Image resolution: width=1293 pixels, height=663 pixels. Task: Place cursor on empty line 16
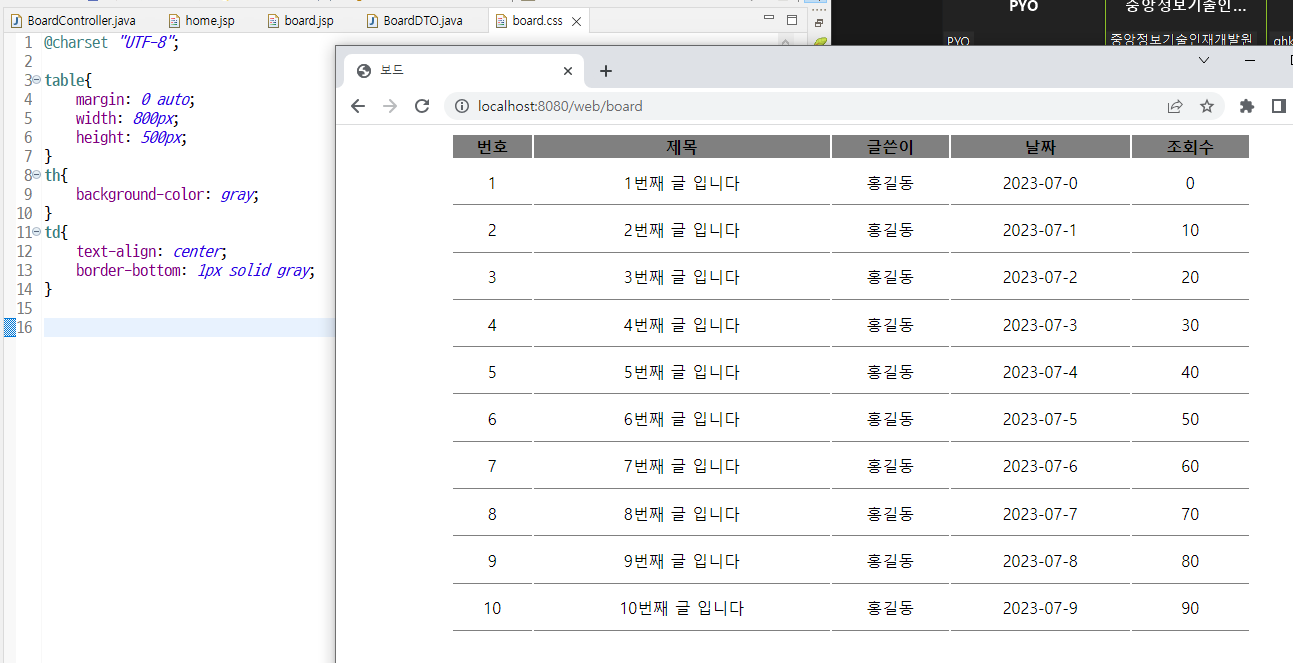(x=190, y=327)
